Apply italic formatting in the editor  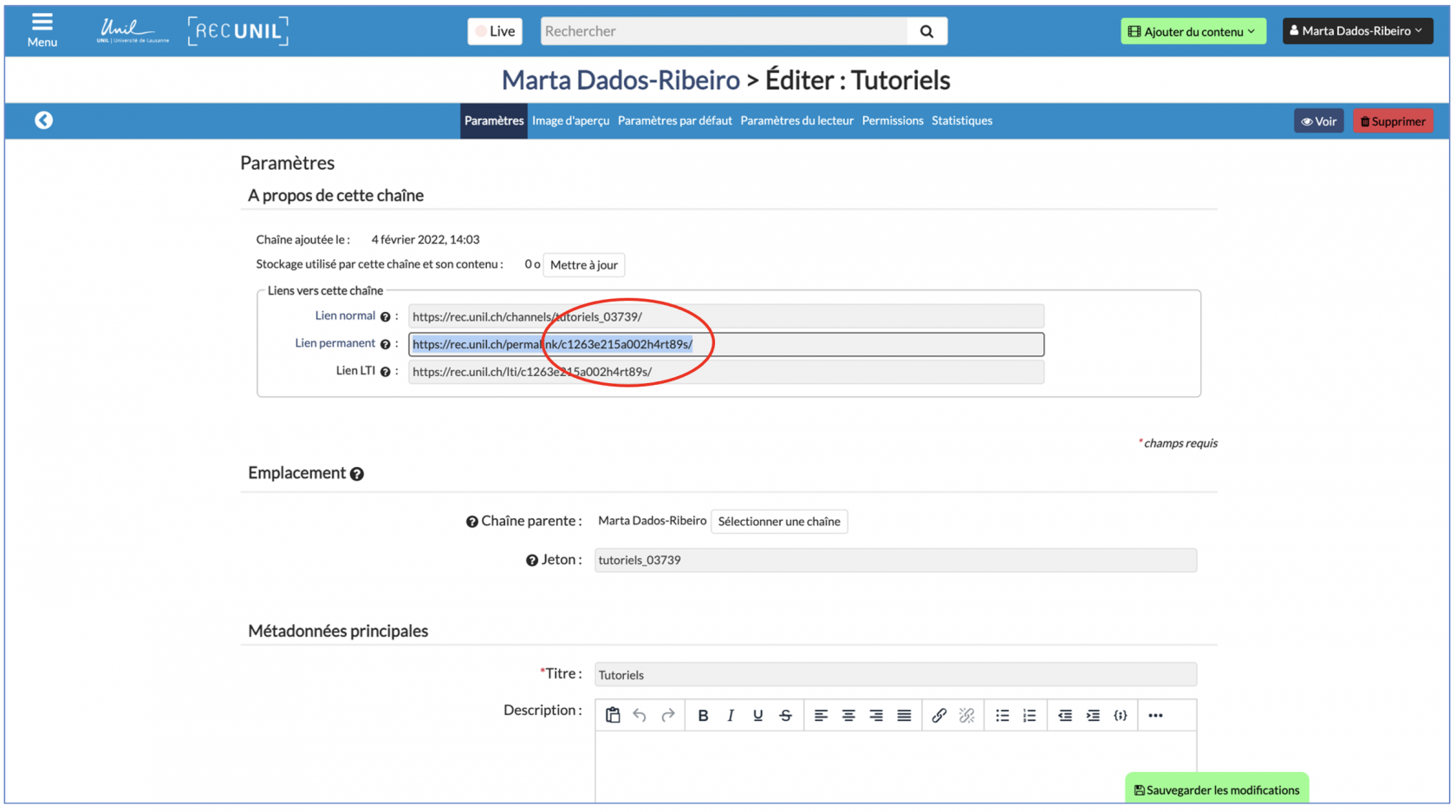point(731,716)
